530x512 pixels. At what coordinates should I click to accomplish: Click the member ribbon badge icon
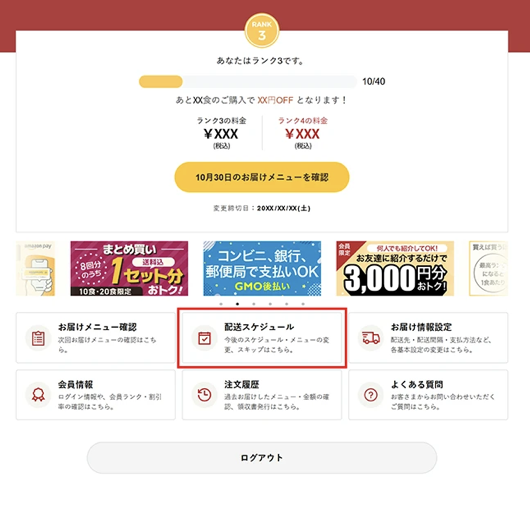(38, 395)
